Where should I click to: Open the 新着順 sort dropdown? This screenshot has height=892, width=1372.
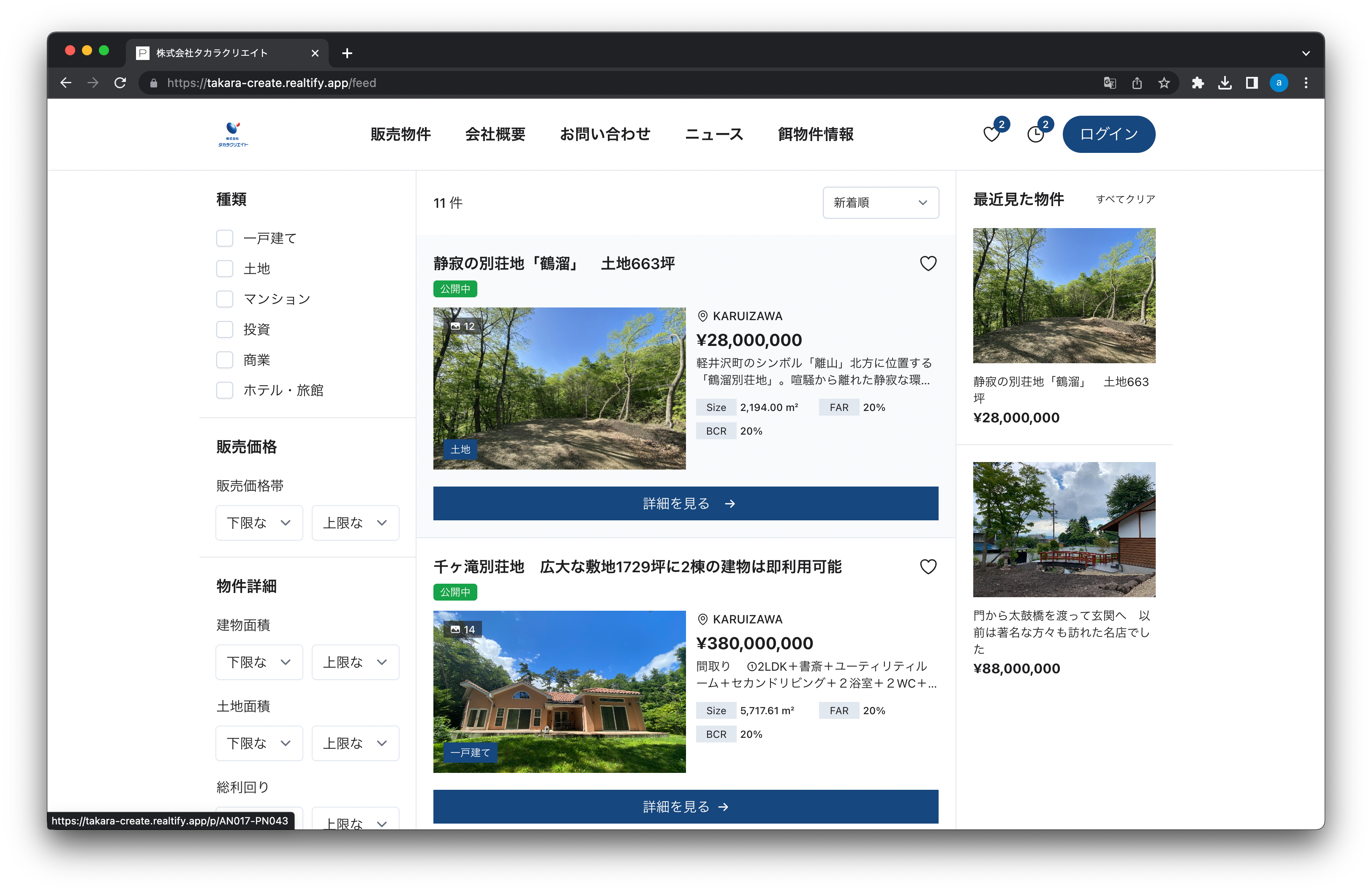(880, 202)
